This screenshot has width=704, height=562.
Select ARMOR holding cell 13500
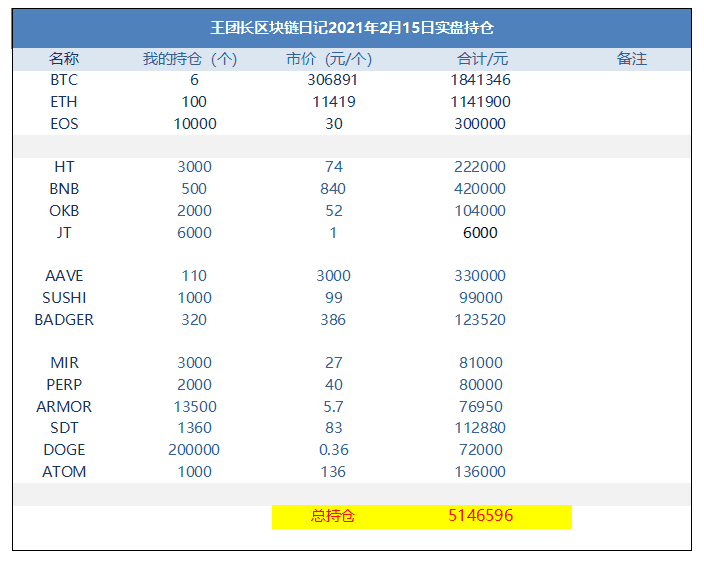[195, 407]
